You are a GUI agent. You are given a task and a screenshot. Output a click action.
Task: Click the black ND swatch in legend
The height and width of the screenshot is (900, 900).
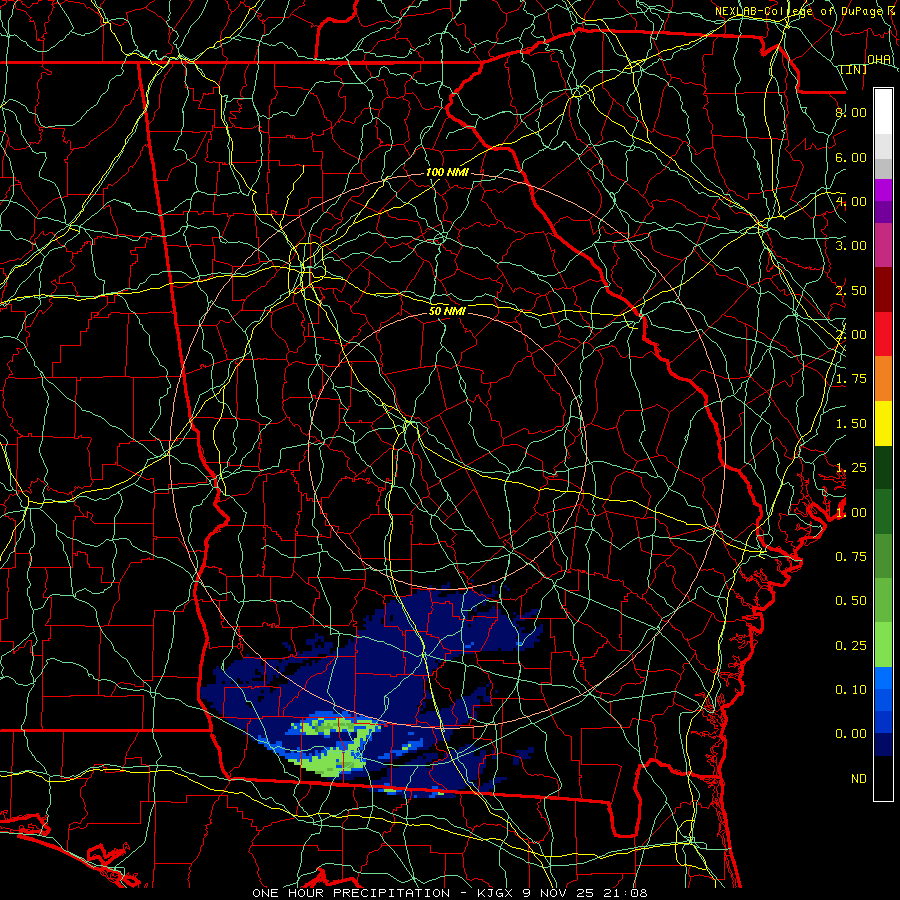pyautogui.click(x=883, y=778)
